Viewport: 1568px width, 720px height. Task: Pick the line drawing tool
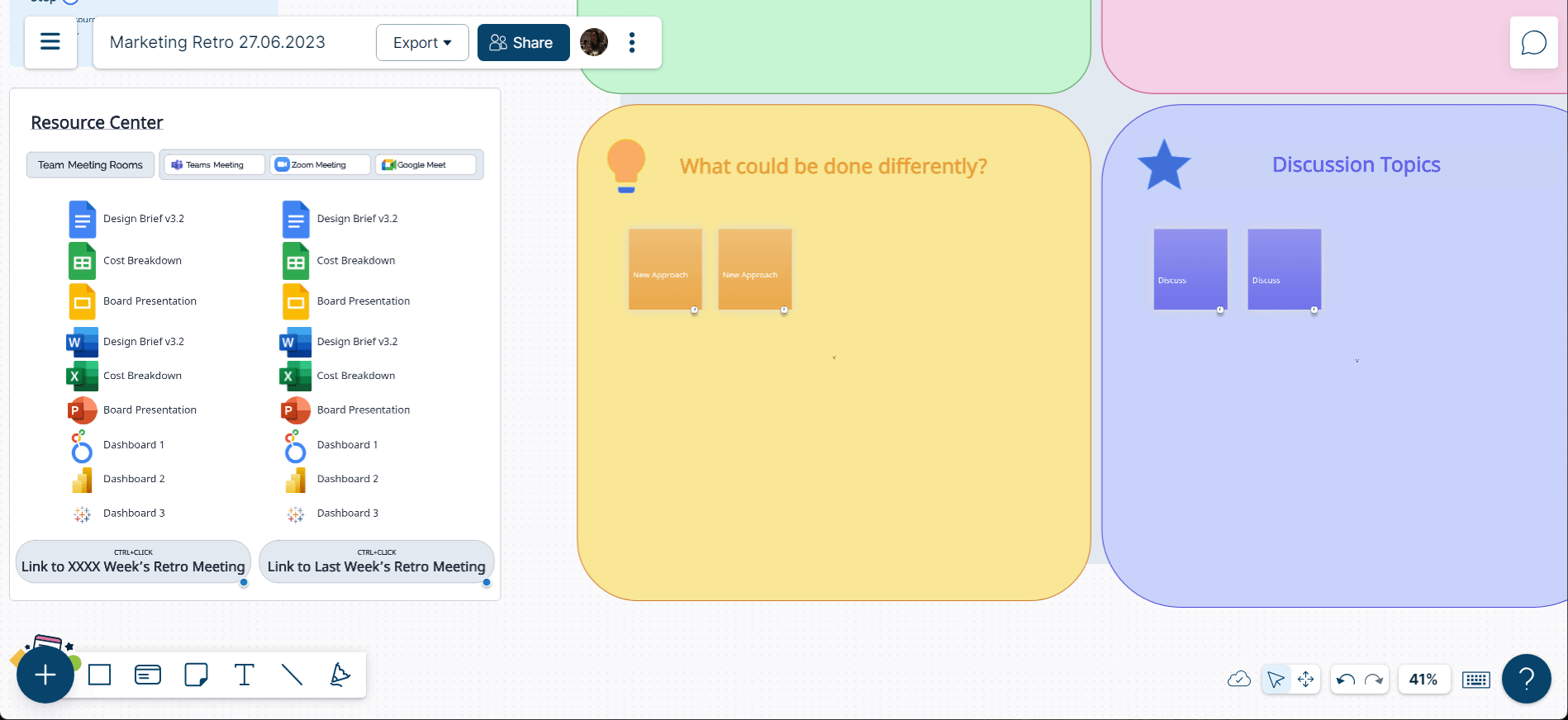click(292, 675)
